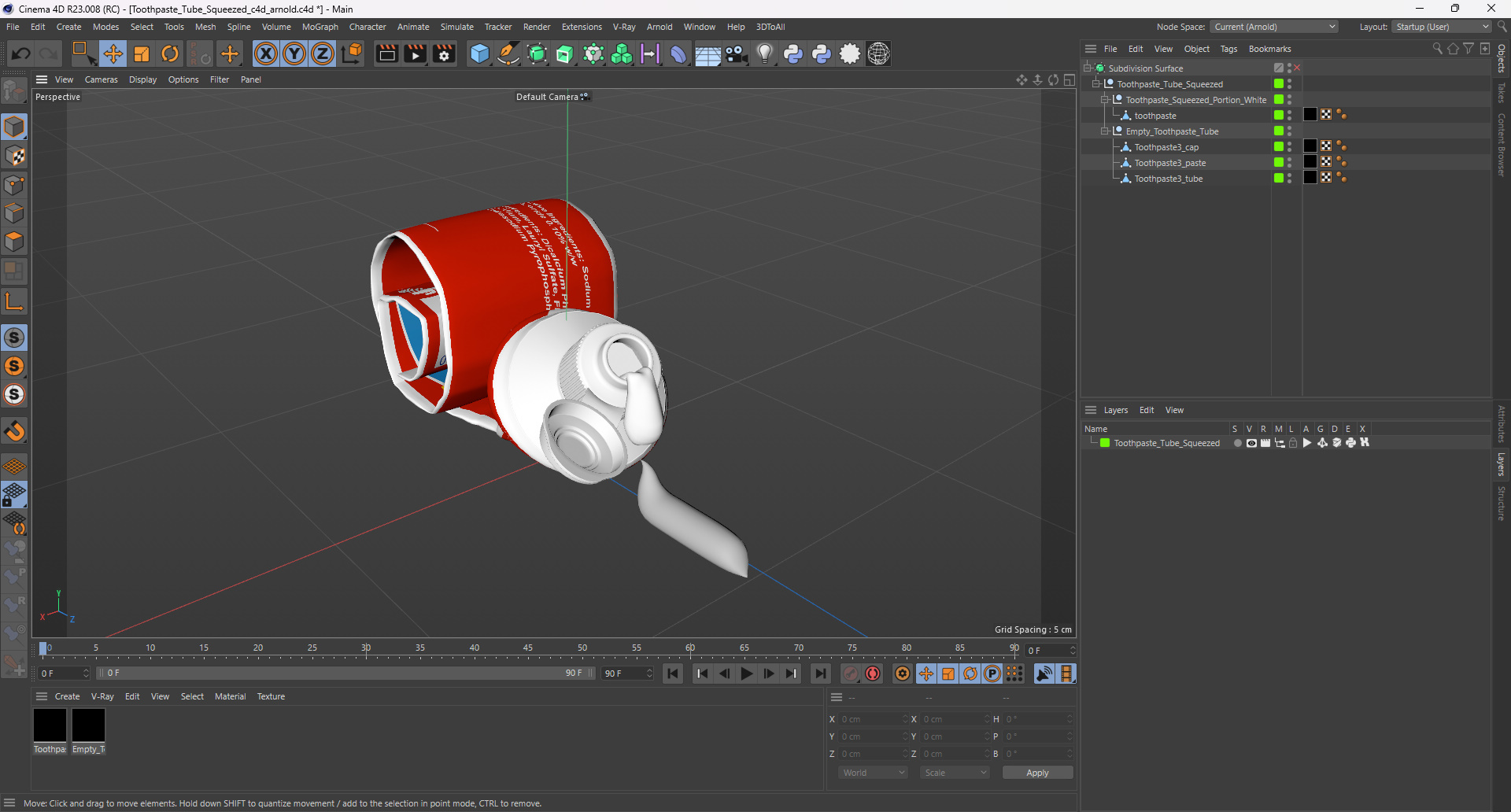This screenshot has height=812, width=1511.
Task: Open Object Manager Tags menu
Action: (x=1228, y=49)
